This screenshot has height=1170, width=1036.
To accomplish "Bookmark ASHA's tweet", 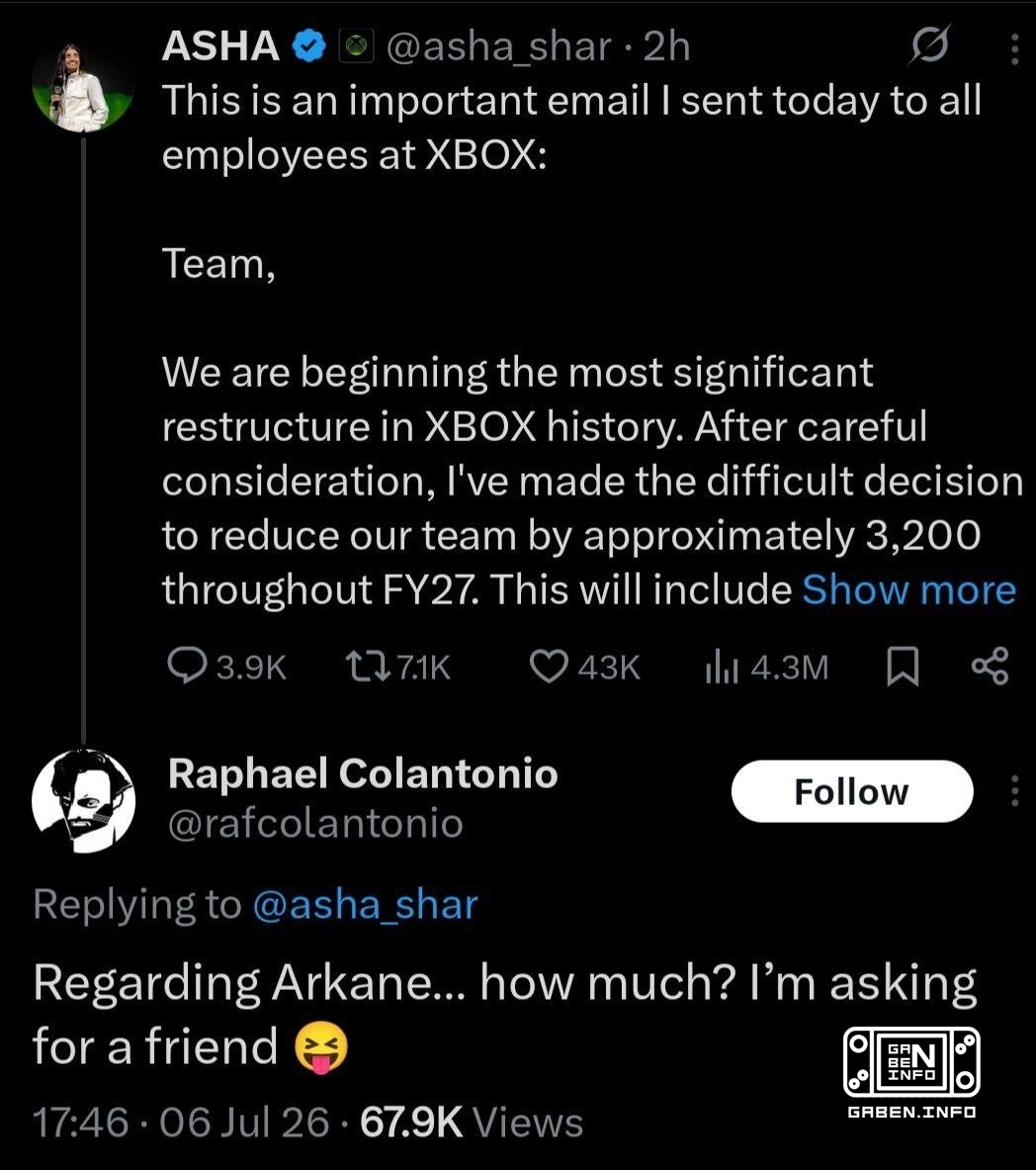I will 902,667.
